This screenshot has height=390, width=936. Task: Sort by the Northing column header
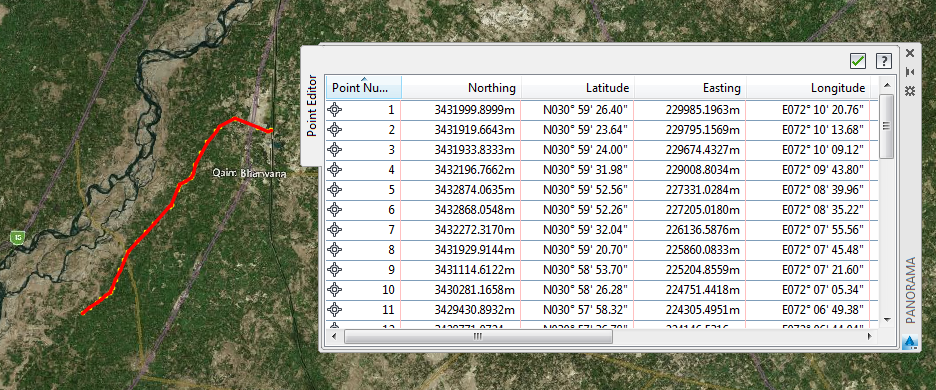pyautogui.click(x=461, y=88)
